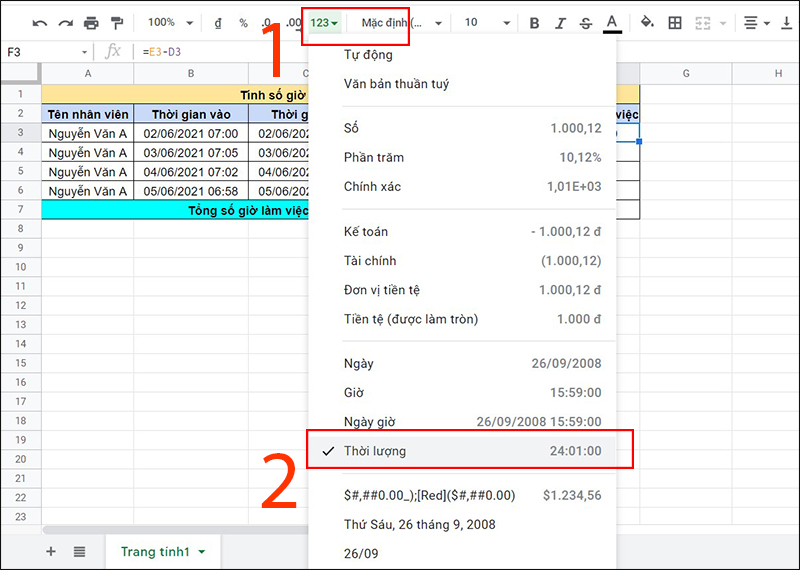Toggle Bold text formatting
This screenshot has height=570, width=800.
click(x=534, y=22)
